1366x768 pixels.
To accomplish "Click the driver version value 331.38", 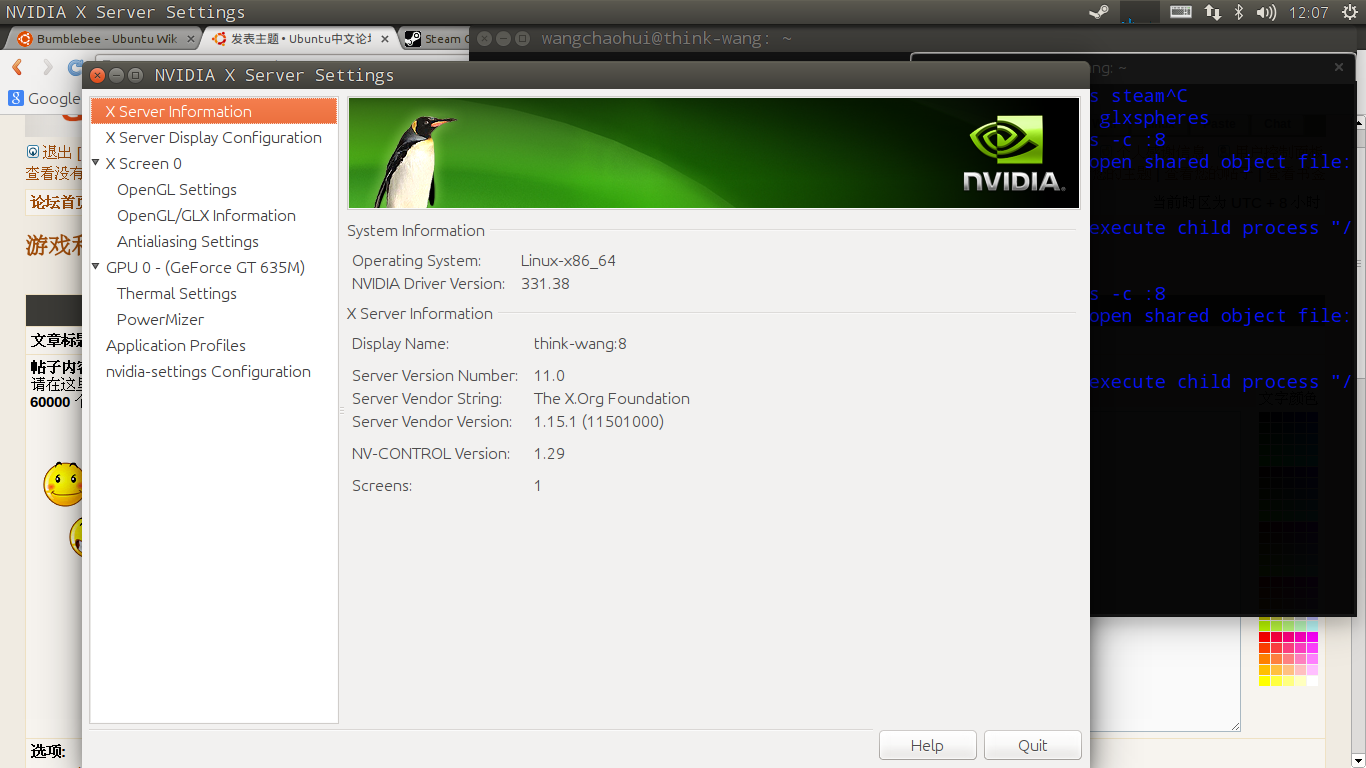I will click(545, 284).
